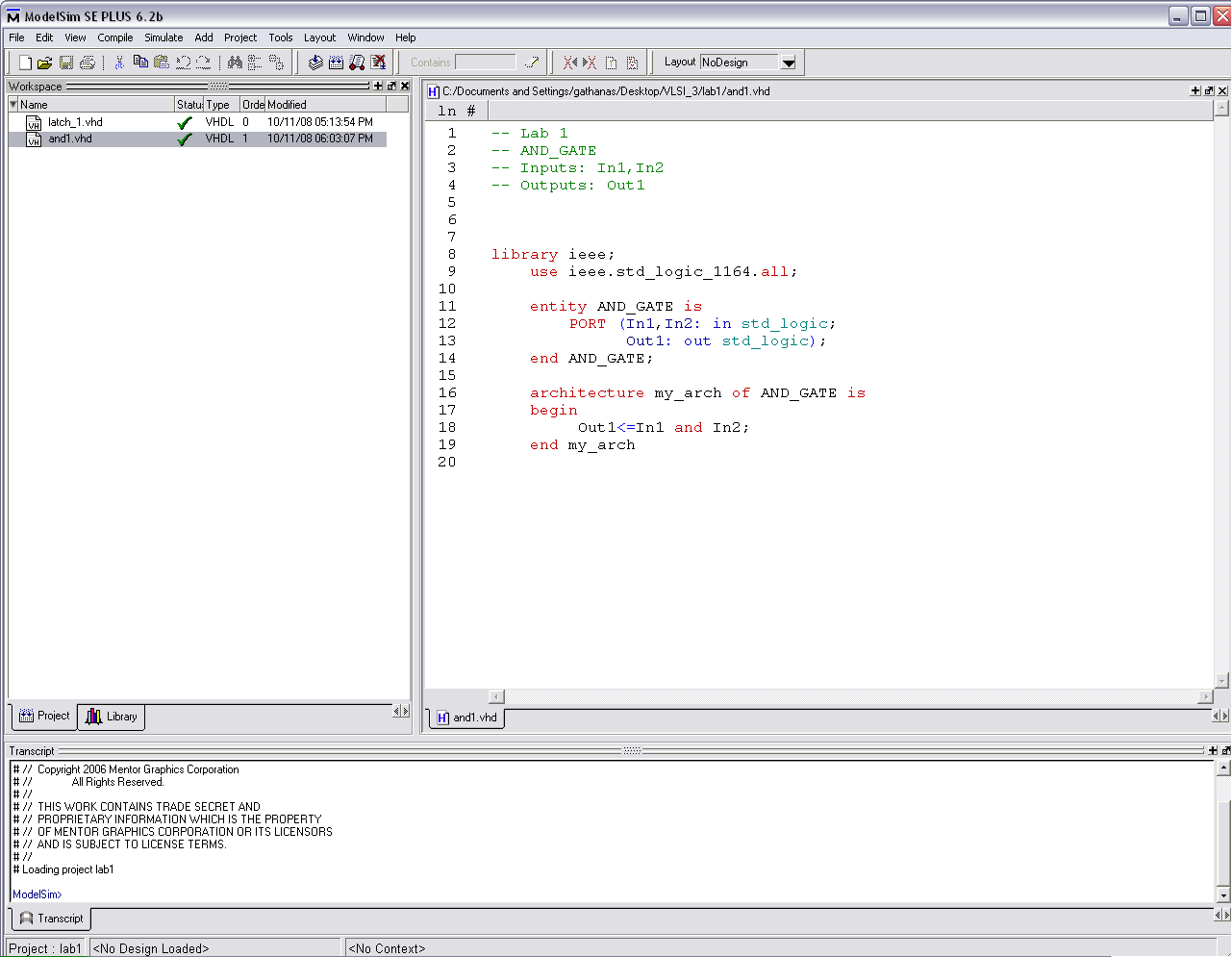Open the Window menu

[x=365, y=38]
